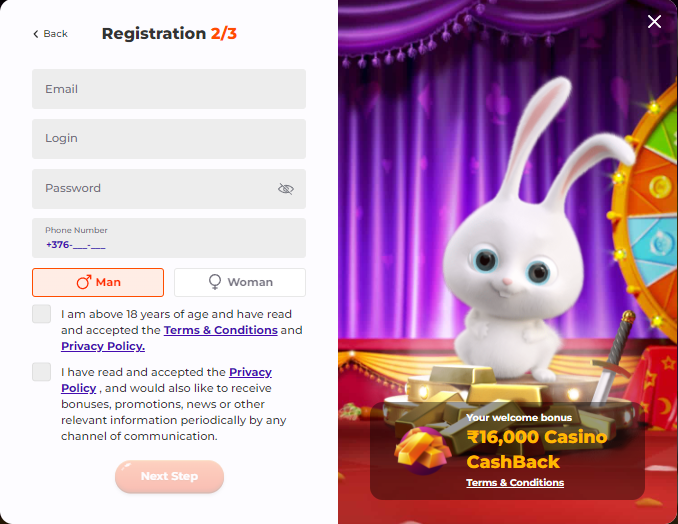Viewport: 678px width, 524px height.
Task: Click the female gender symbol icon
Action: click(x=215, y=282)
